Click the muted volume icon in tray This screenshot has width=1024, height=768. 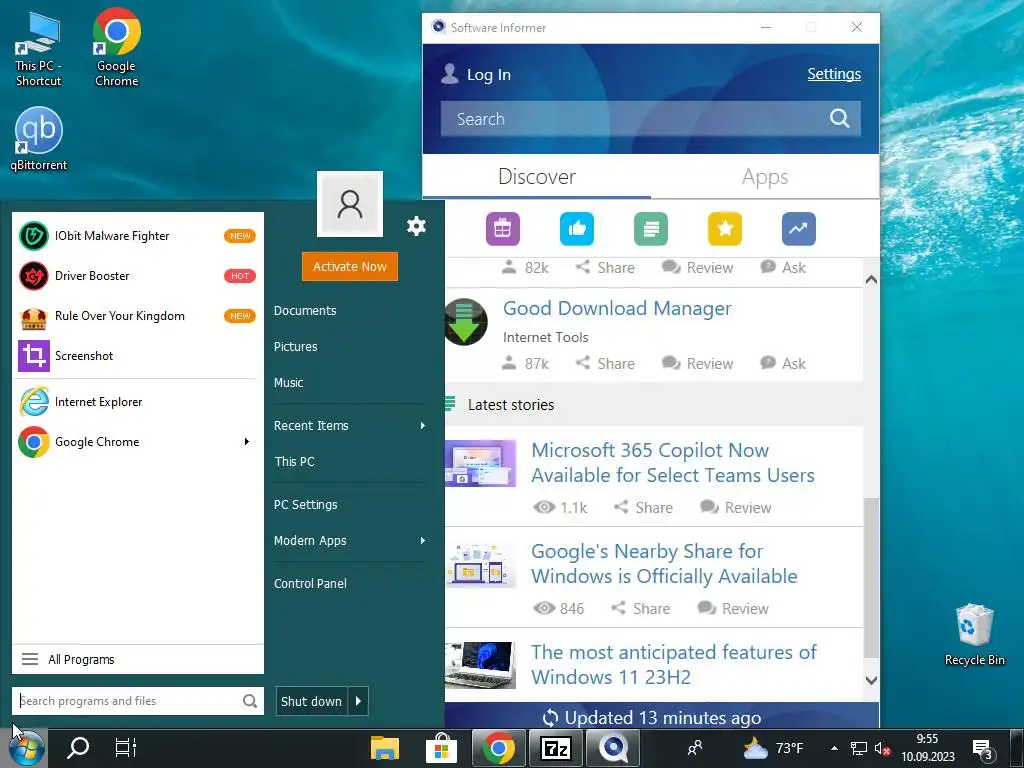[x=882, y=749]
